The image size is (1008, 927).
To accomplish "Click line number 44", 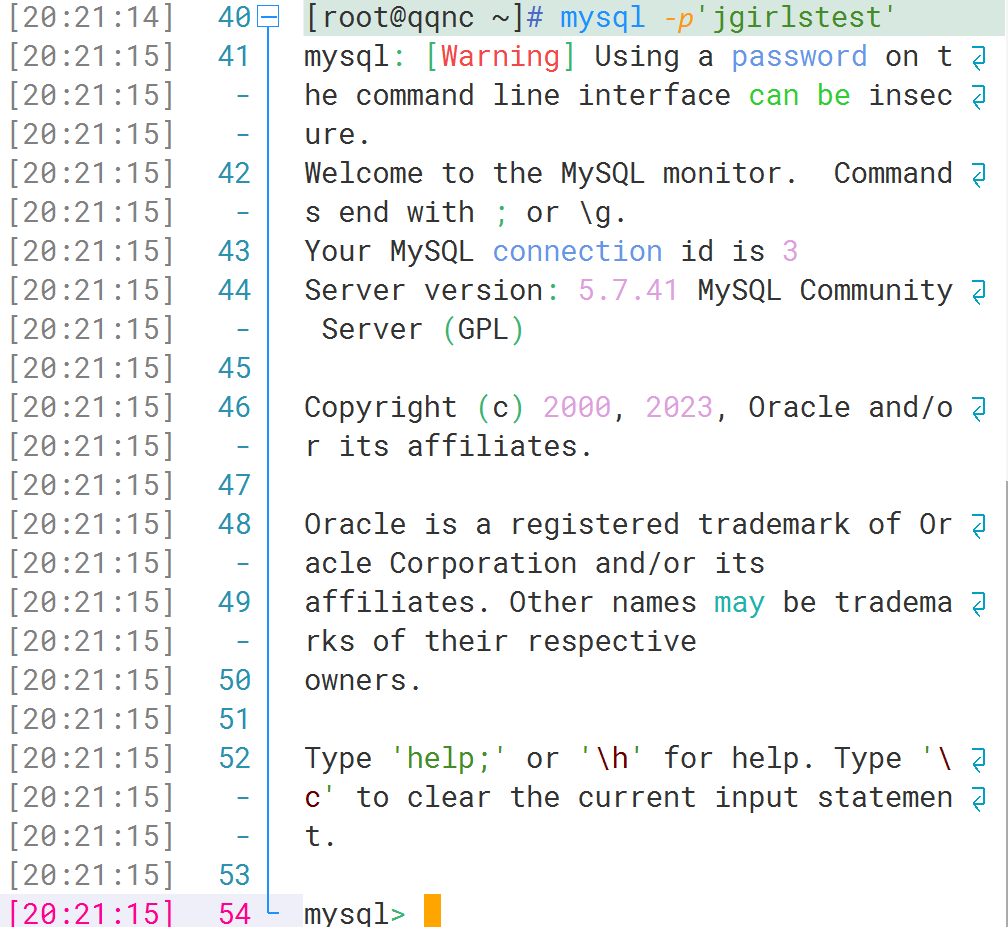I will (x=234, y=291).
